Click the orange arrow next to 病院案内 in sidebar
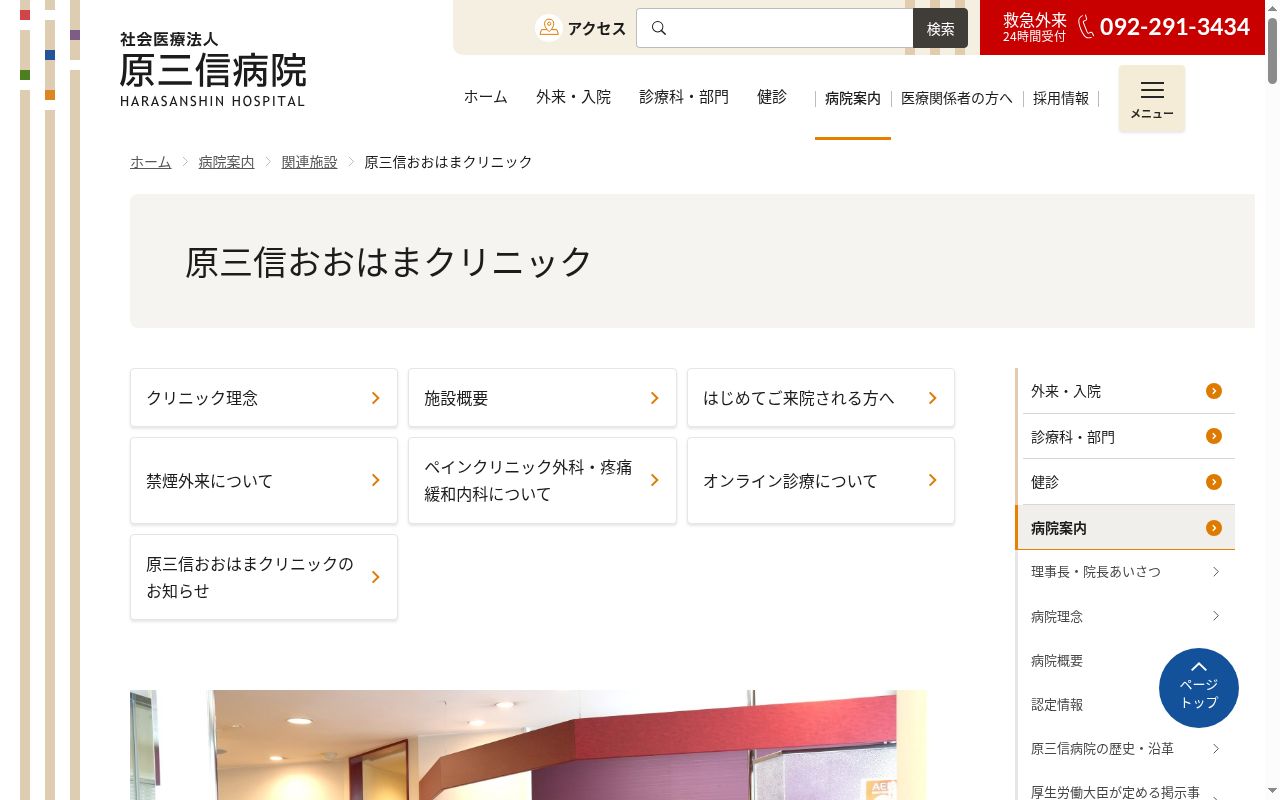Viewport: 1280px width, 800px height. coord(1214,528)
